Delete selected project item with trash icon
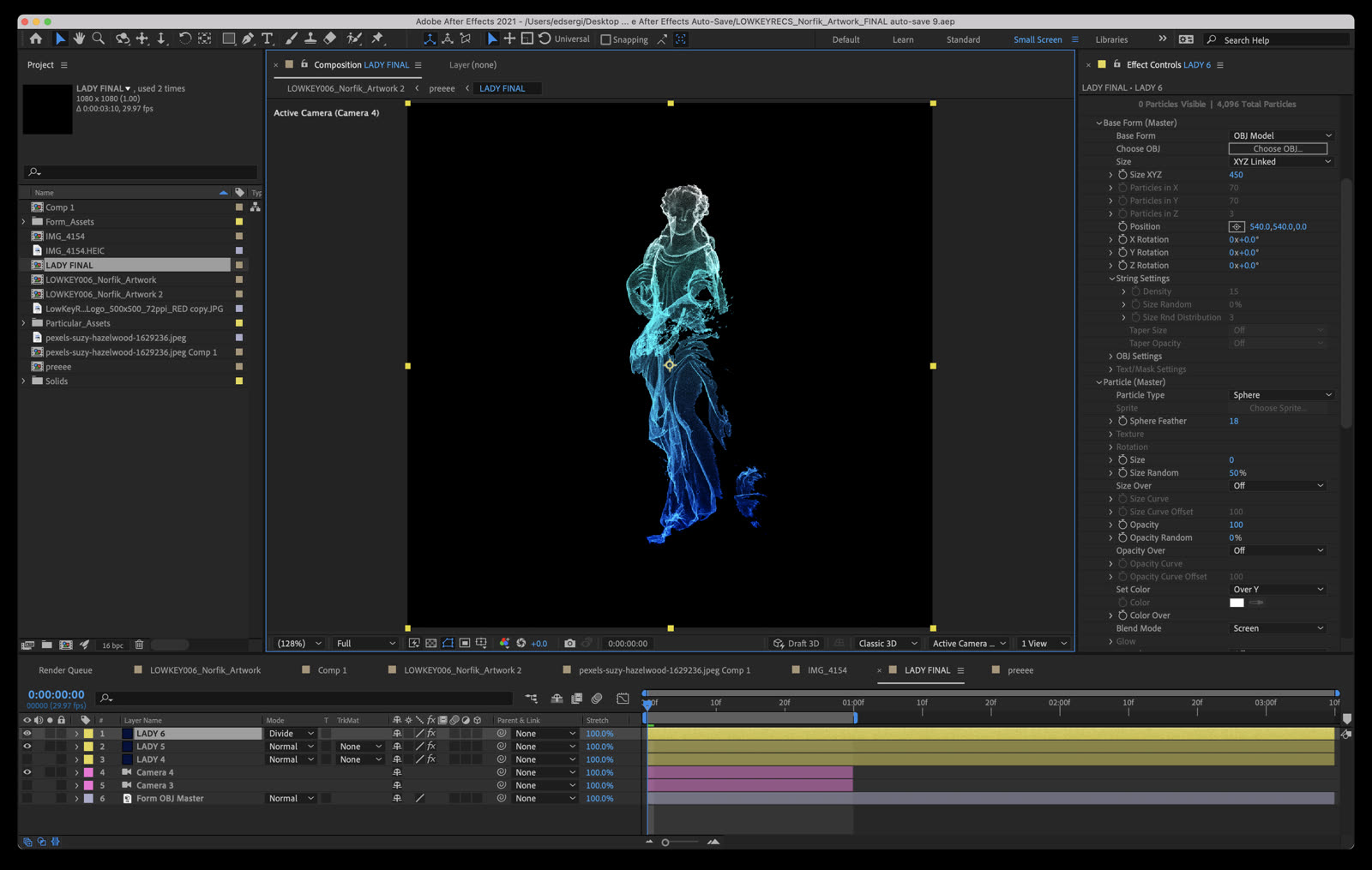 click(139, 645)
